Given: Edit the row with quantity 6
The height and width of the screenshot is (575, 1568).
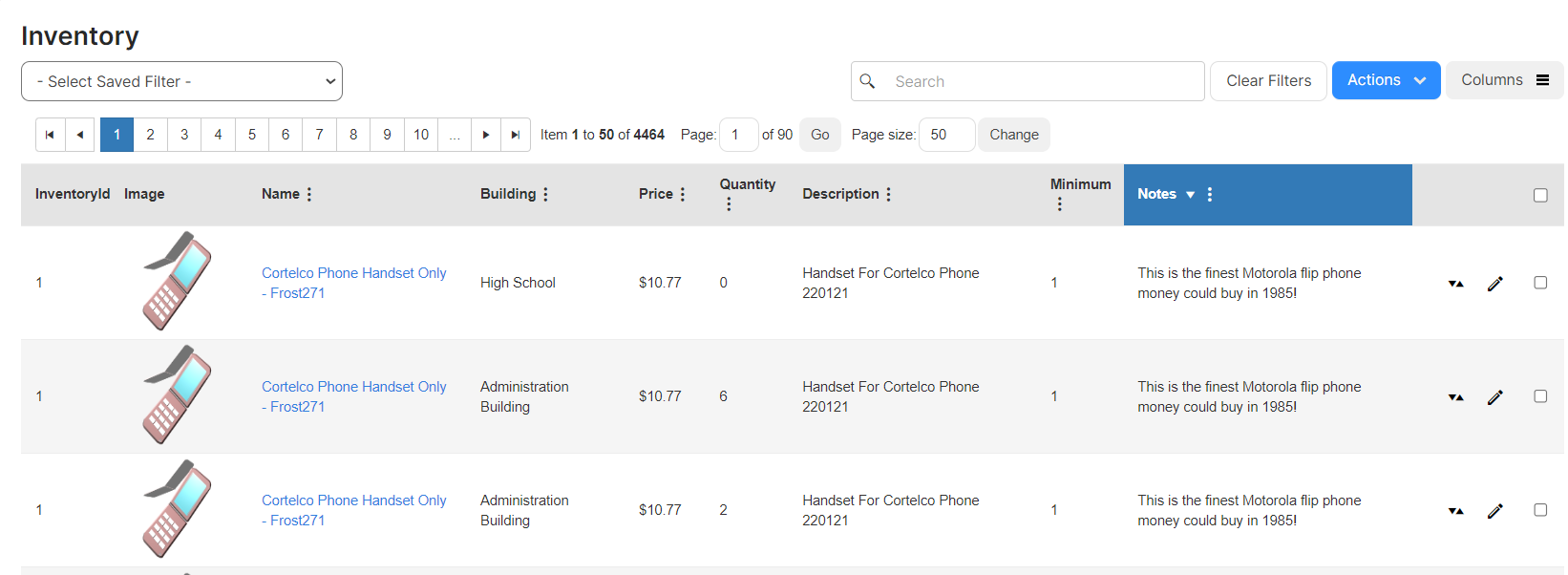Looking at the screenshot, I should click(1495, 397).
